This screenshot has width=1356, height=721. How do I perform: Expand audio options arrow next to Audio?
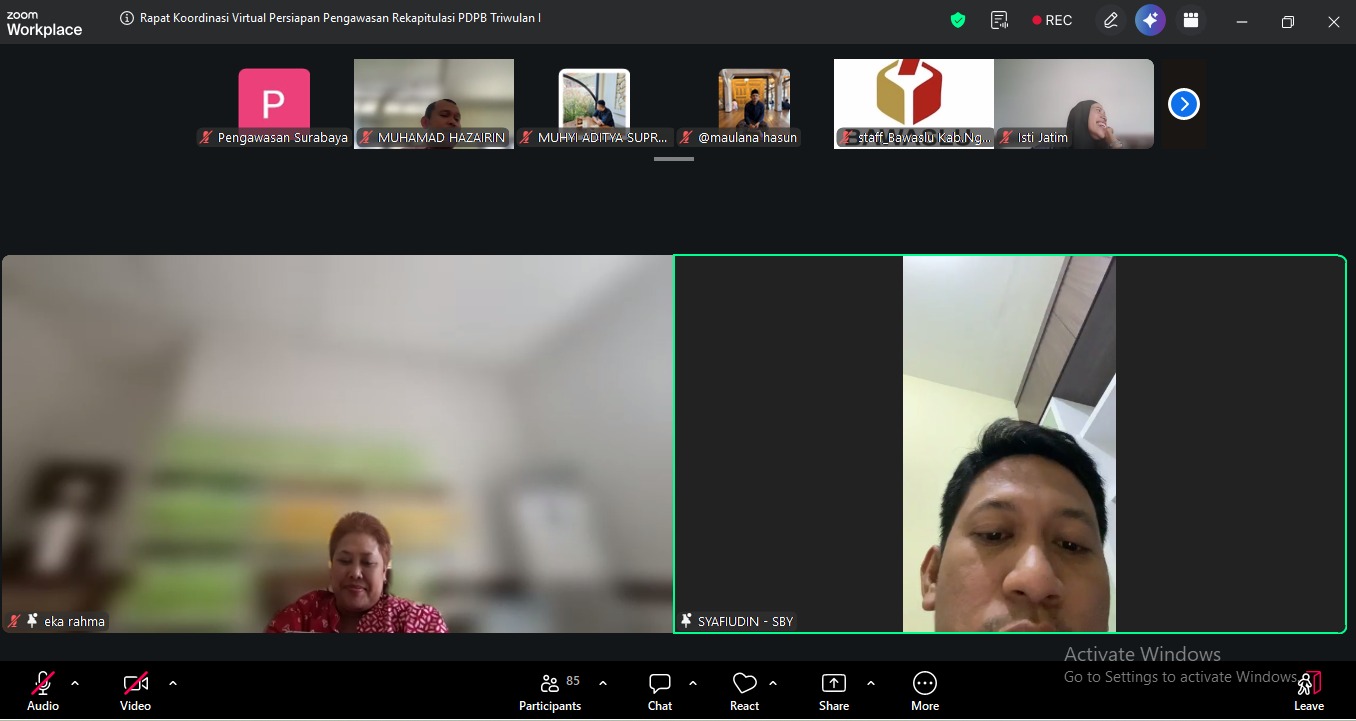75,683
